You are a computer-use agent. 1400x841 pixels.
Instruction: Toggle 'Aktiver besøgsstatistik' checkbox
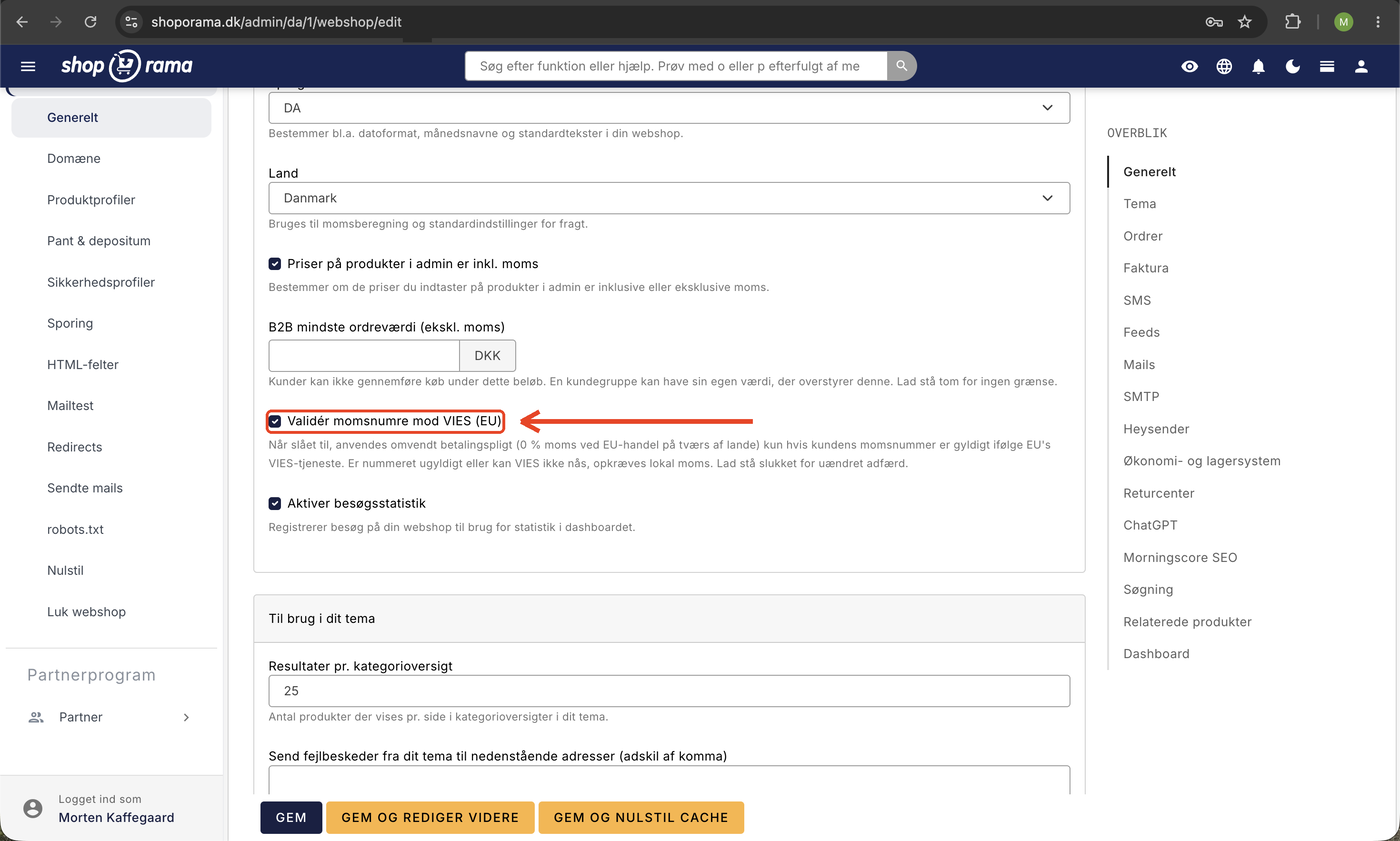coord(275,503)
